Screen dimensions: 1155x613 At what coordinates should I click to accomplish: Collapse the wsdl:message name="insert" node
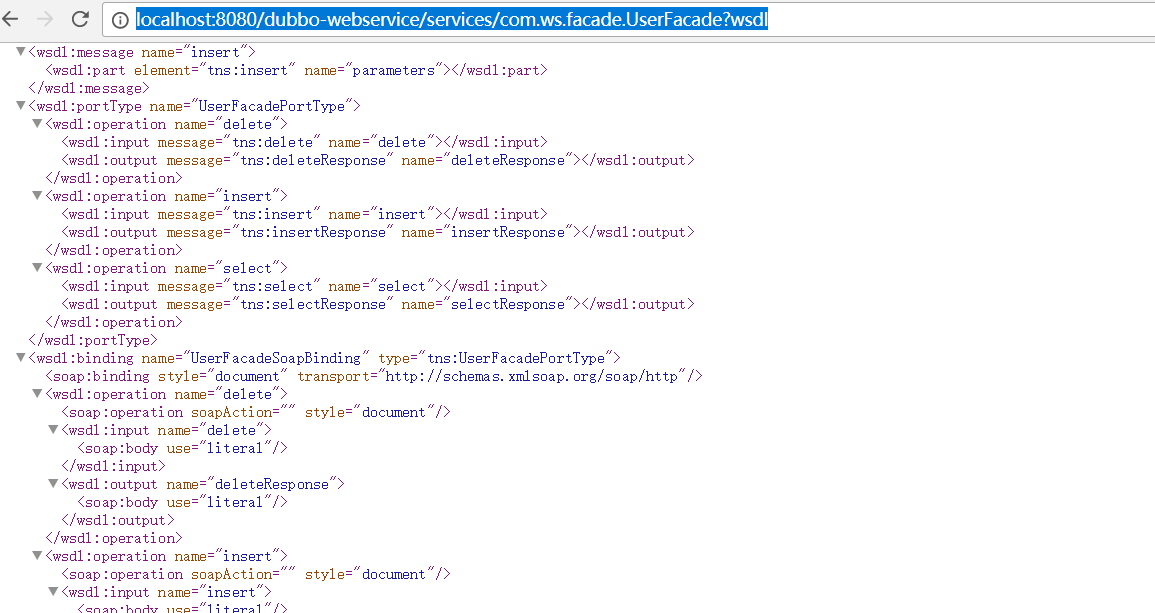pyautogui.click(x=21, y=52)
